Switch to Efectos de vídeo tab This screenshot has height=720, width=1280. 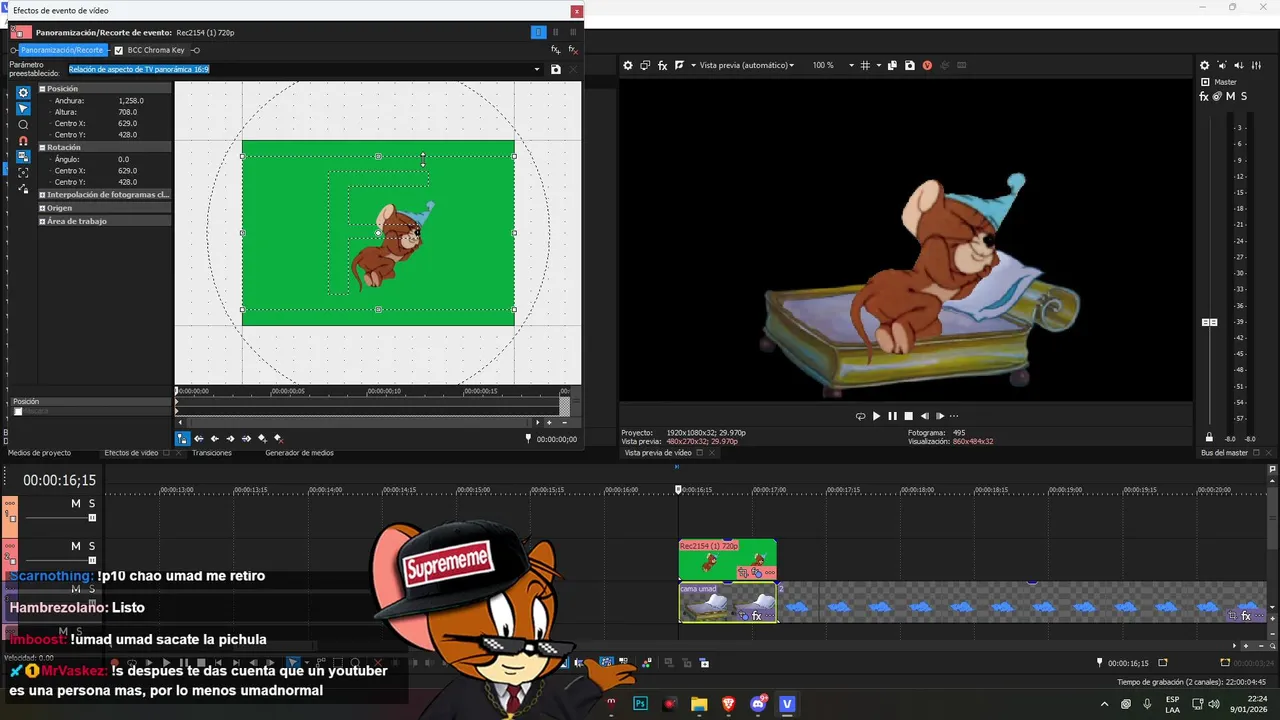131,453
